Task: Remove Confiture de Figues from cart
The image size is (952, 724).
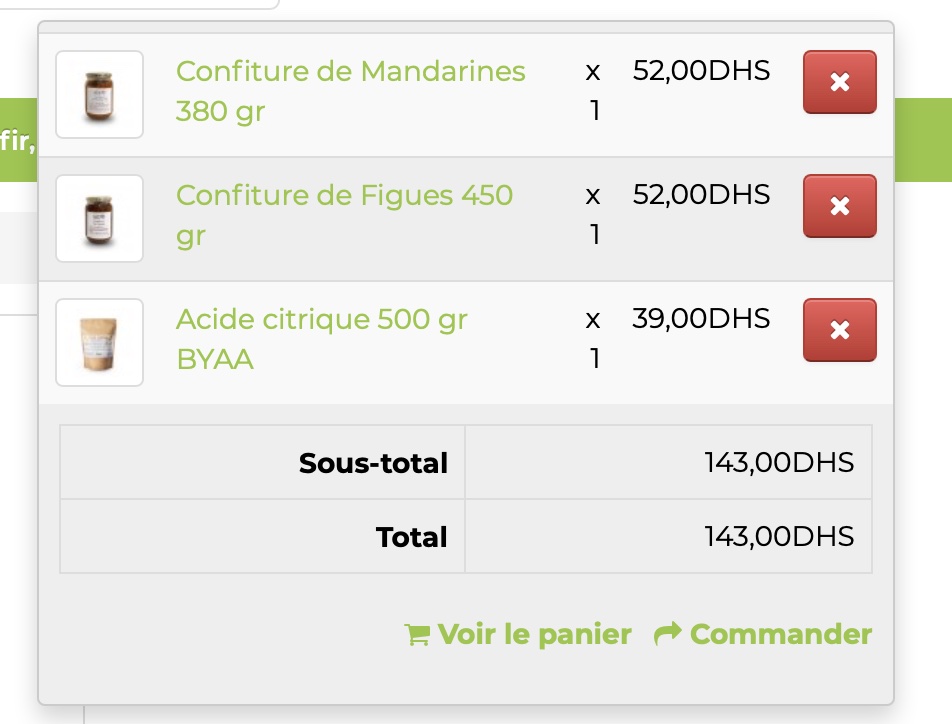Action: pyautogui.click(x=840, y=206)
